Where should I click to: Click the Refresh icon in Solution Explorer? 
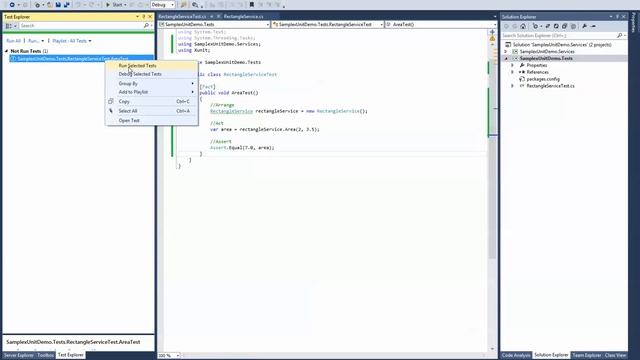pyautogui.click(x=556, y=26)
